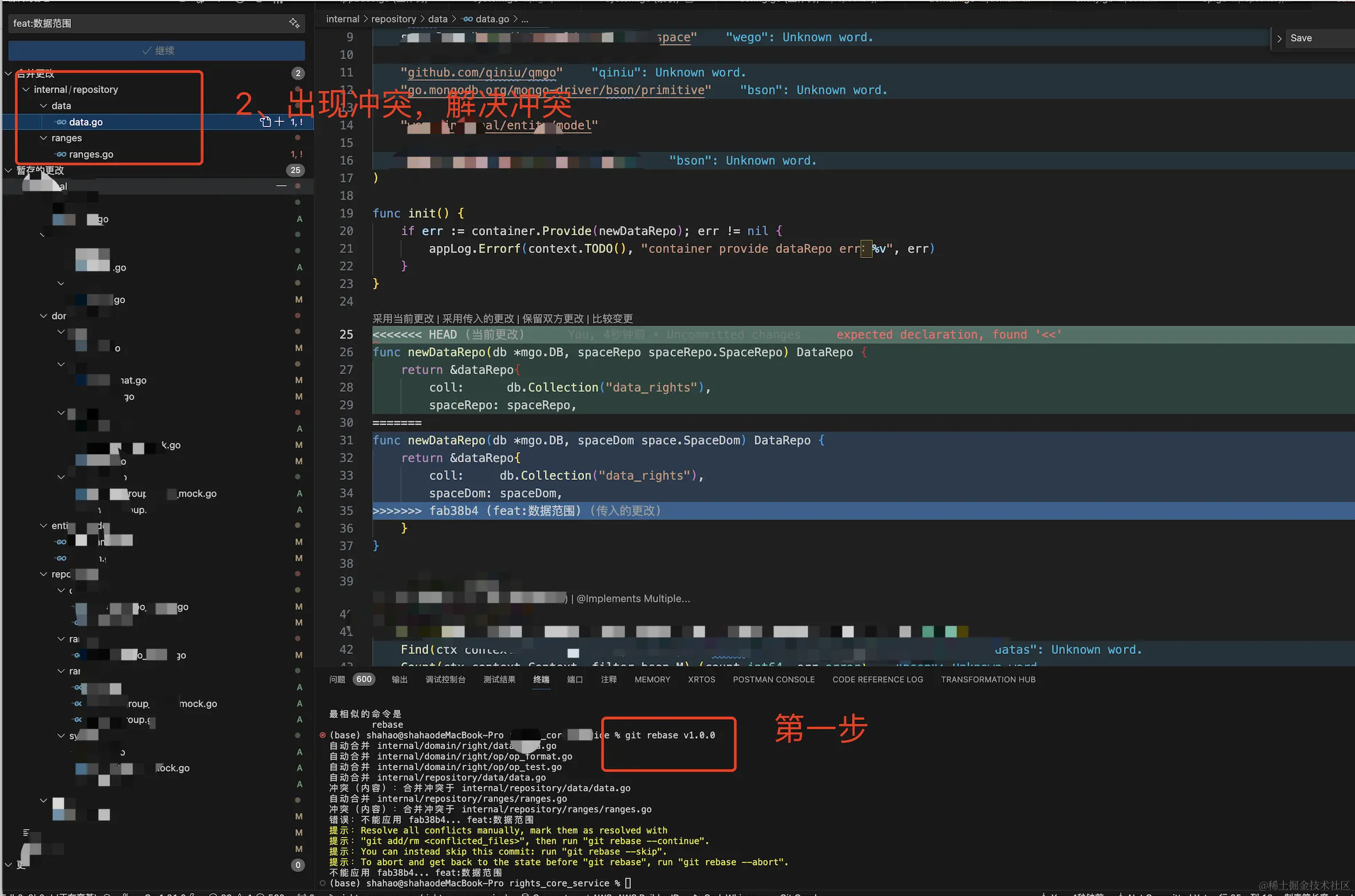This screenshot has height=896, width=1355.
Task: Collapse the internal/repository folder
Action: (x=26, y=89)
